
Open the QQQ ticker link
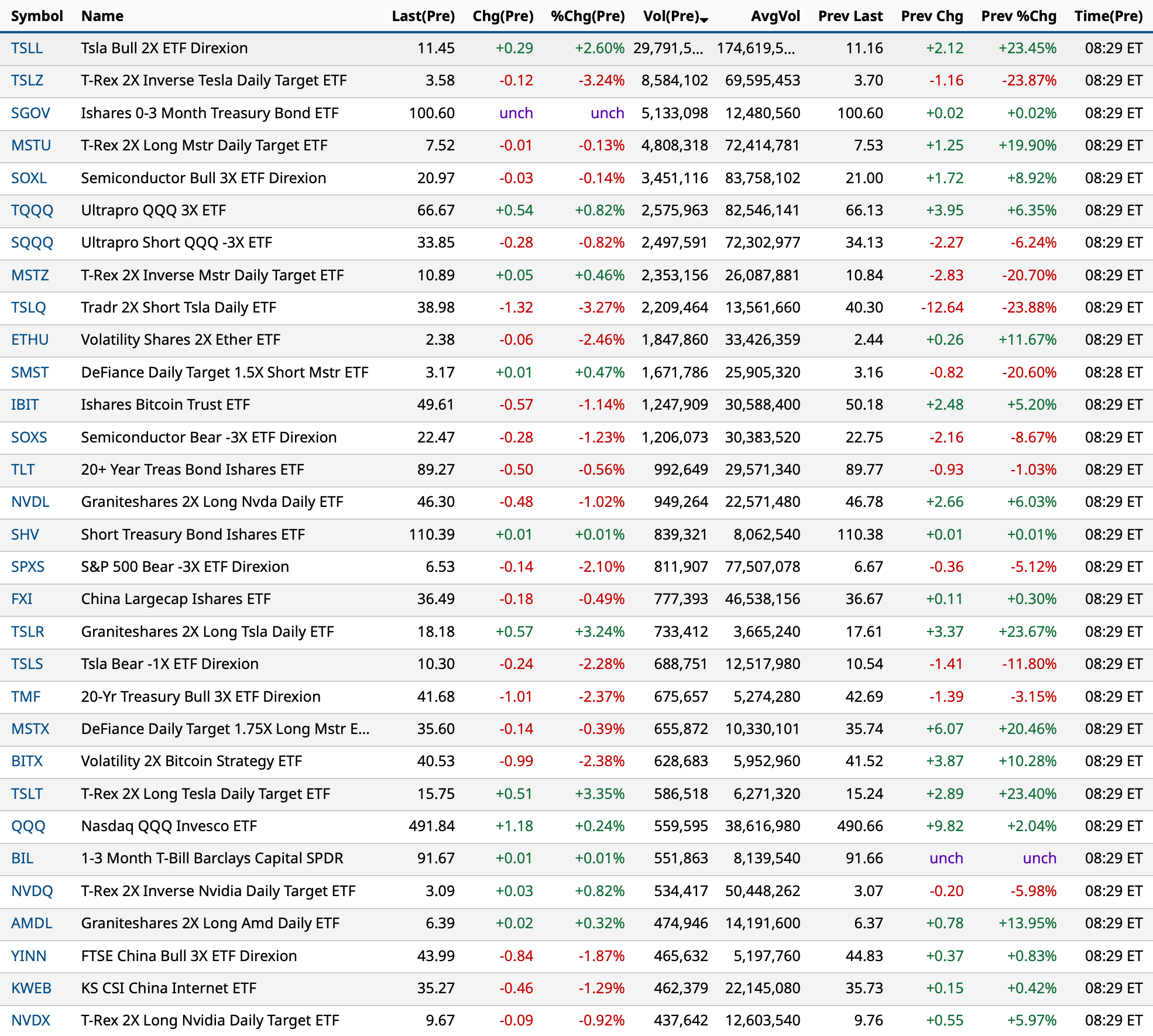pos(28,826)
